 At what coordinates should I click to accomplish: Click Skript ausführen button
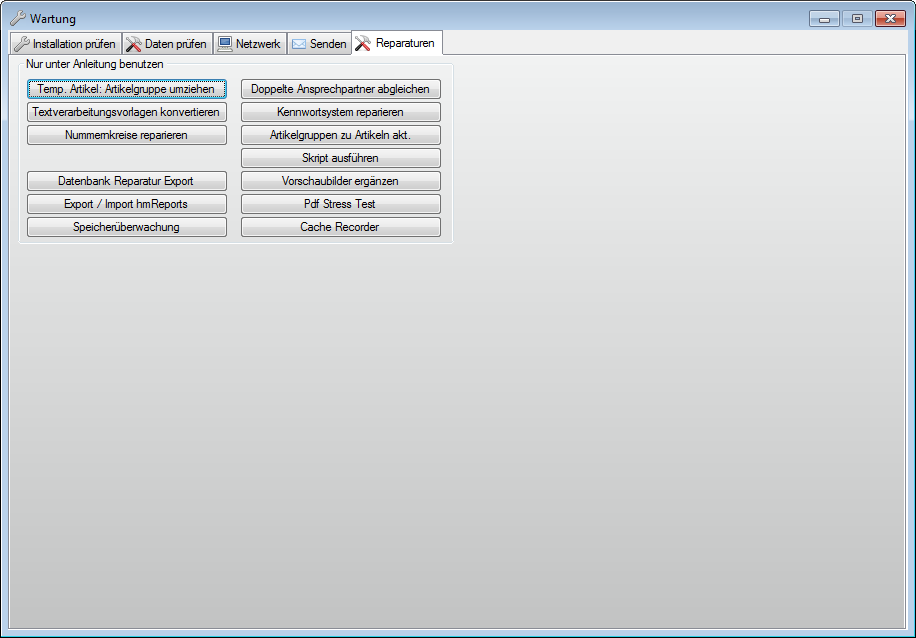coord(340,158)
